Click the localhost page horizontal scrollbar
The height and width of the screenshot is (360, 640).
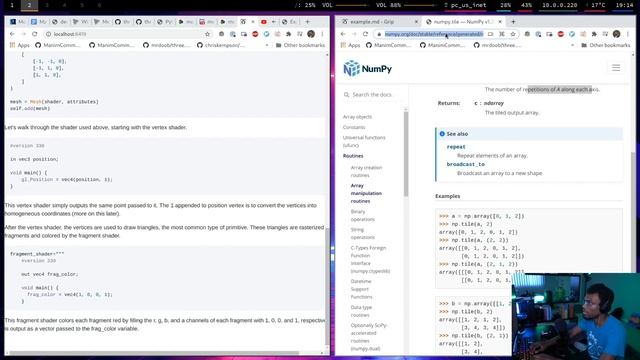153,353
